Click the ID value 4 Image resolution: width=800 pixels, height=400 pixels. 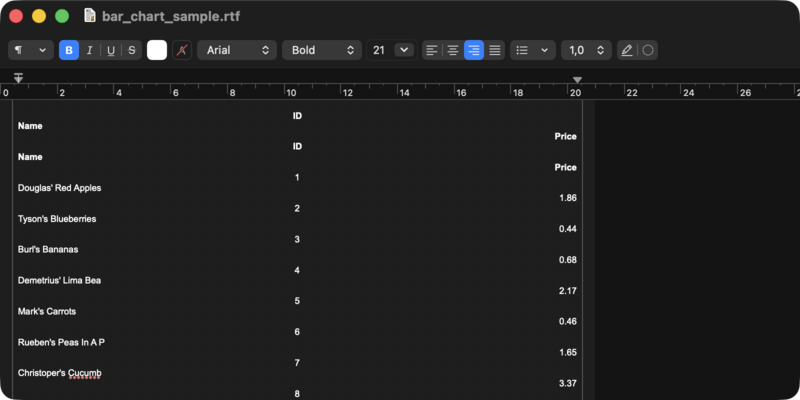(x=297, y=270)
